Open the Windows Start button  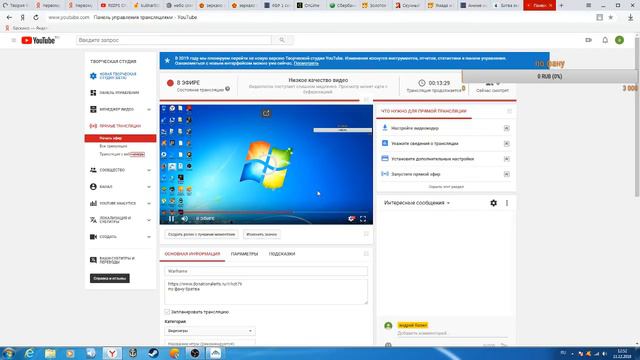click(x=9, y=353)
